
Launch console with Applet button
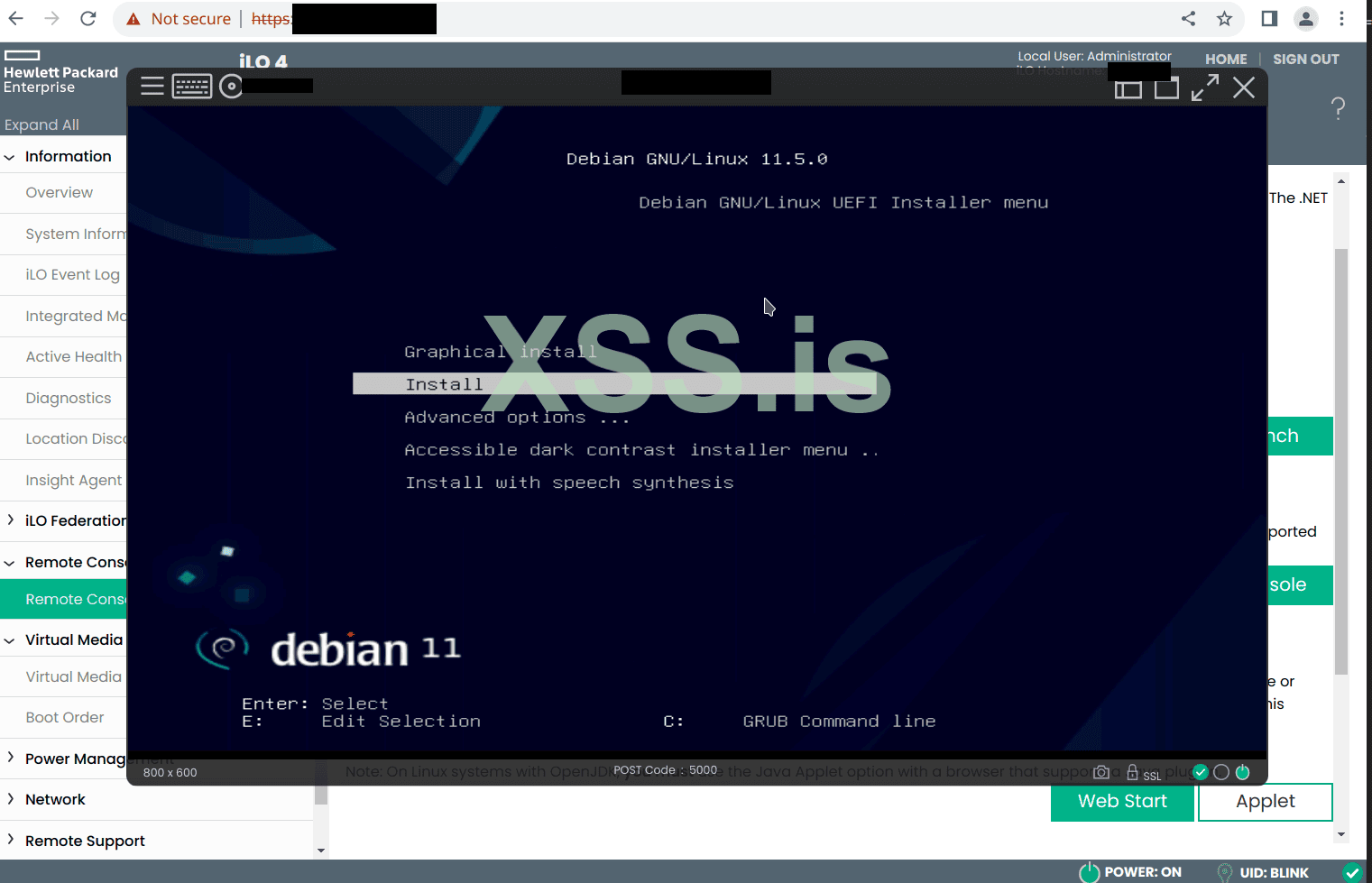tap(1266, 802)
